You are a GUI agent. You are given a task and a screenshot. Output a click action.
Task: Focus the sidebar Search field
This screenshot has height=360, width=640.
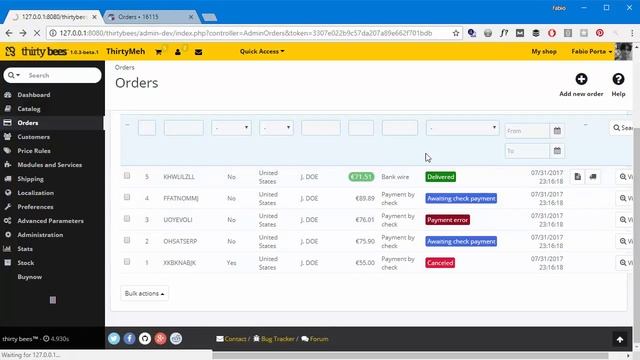click(61, 76)
